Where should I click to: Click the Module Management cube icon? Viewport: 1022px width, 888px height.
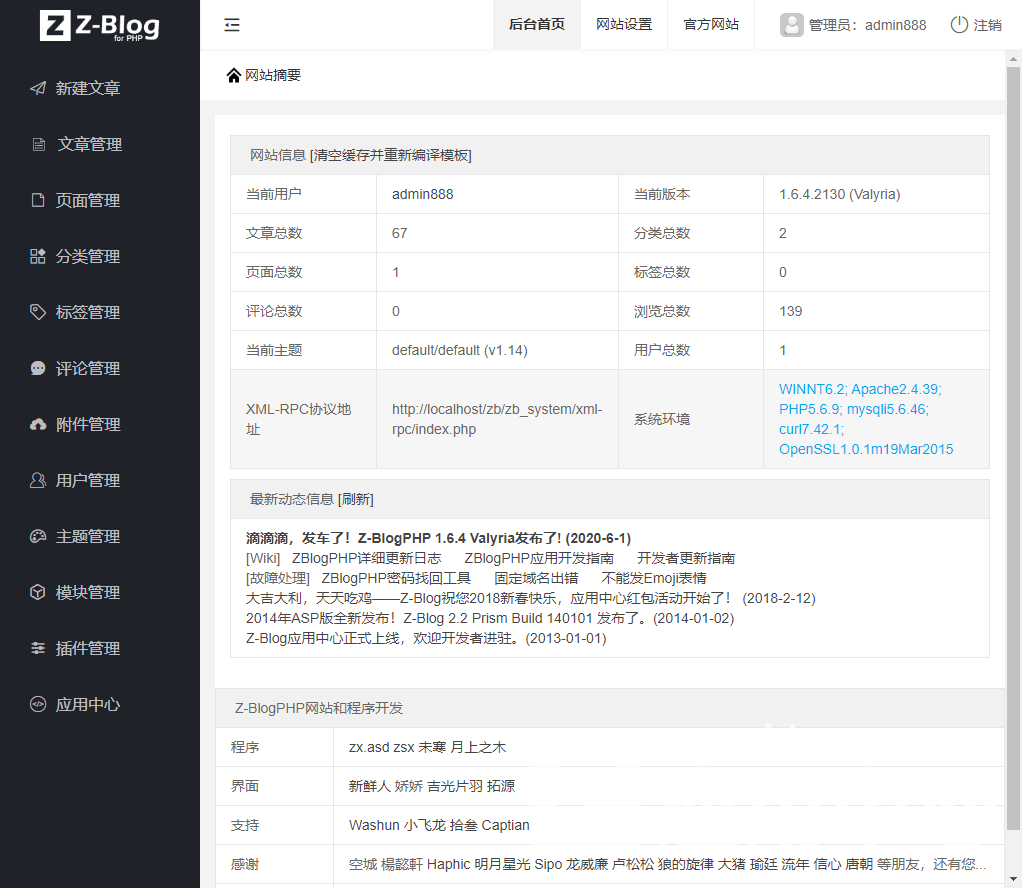coord(38,592)
